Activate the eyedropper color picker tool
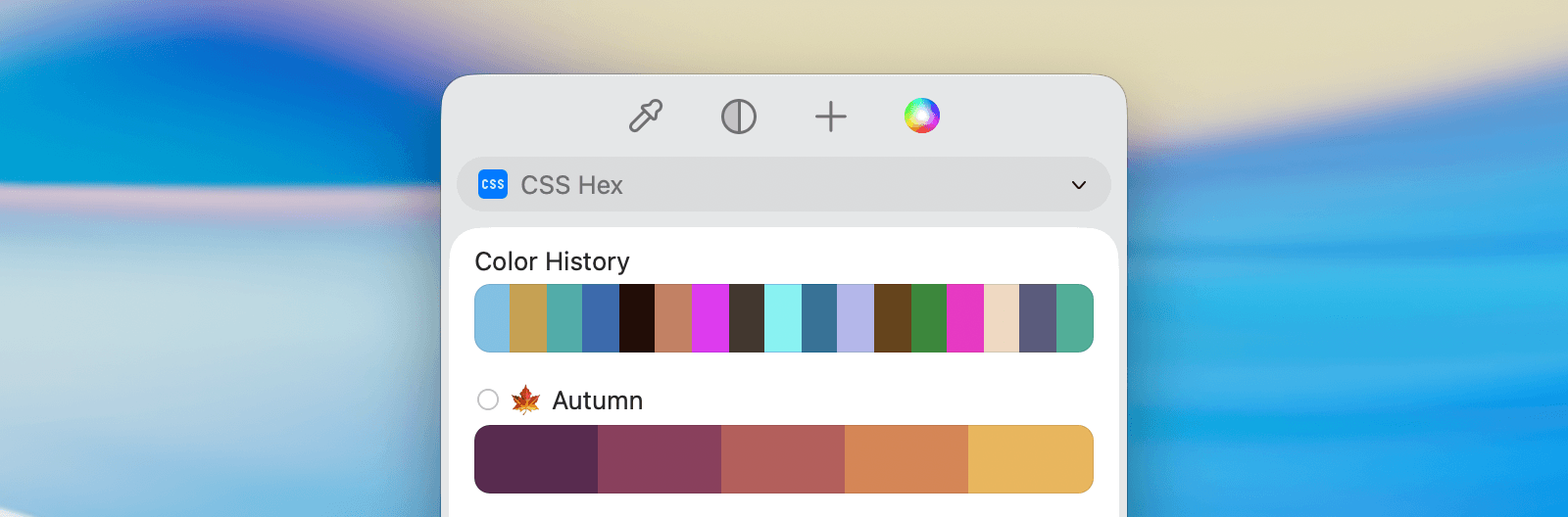This screenshot has height=517, width=1568. pyautogui.click(x=646, y=117)
